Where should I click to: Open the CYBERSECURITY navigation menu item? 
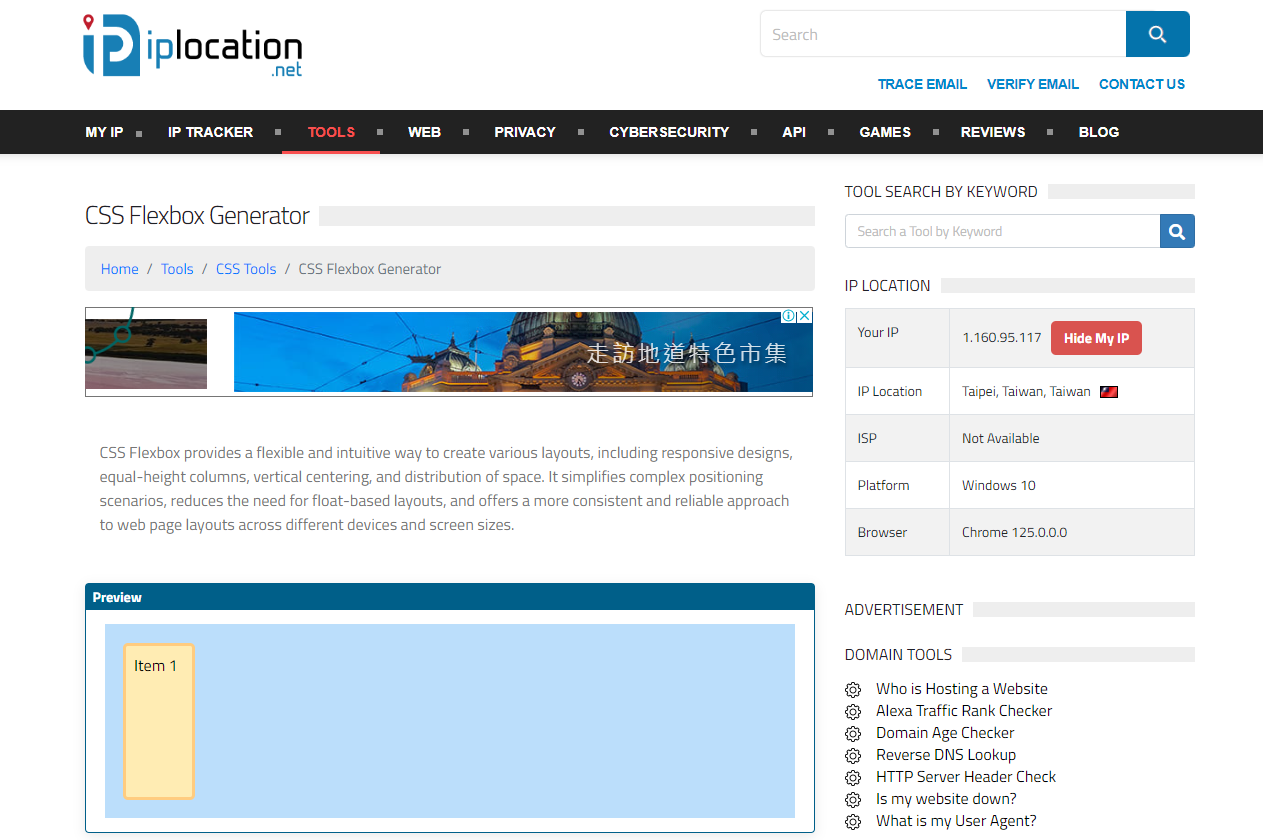[669, 132]
